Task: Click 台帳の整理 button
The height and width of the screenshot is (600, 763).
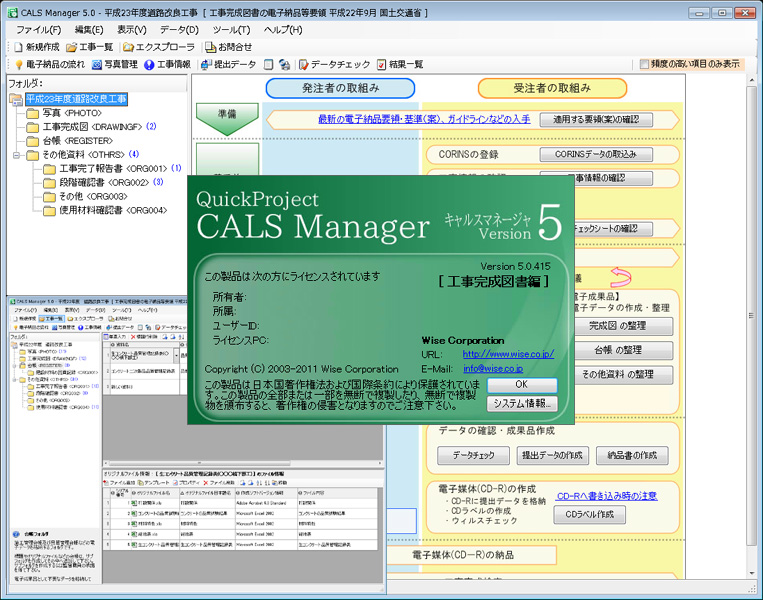Action: pyautogui.click(x=623, y=350)
